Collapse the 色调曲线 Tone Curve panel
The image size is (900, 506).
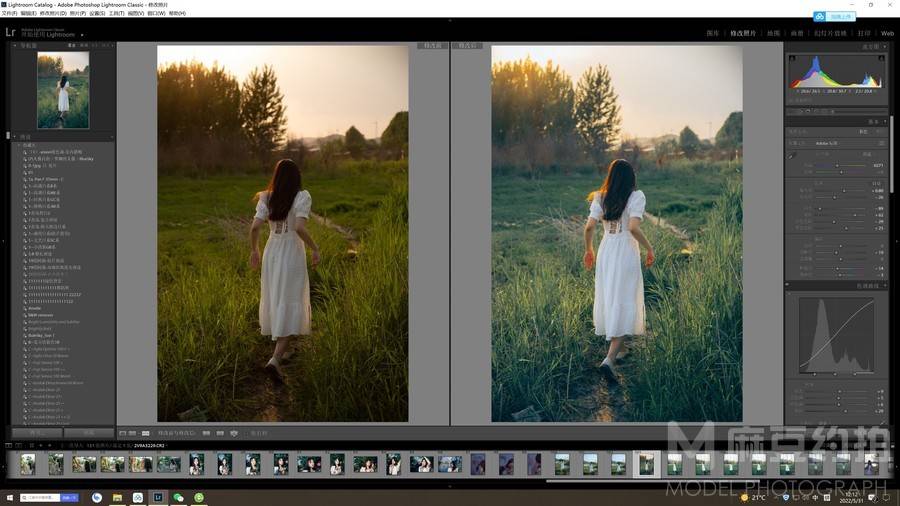885,286
